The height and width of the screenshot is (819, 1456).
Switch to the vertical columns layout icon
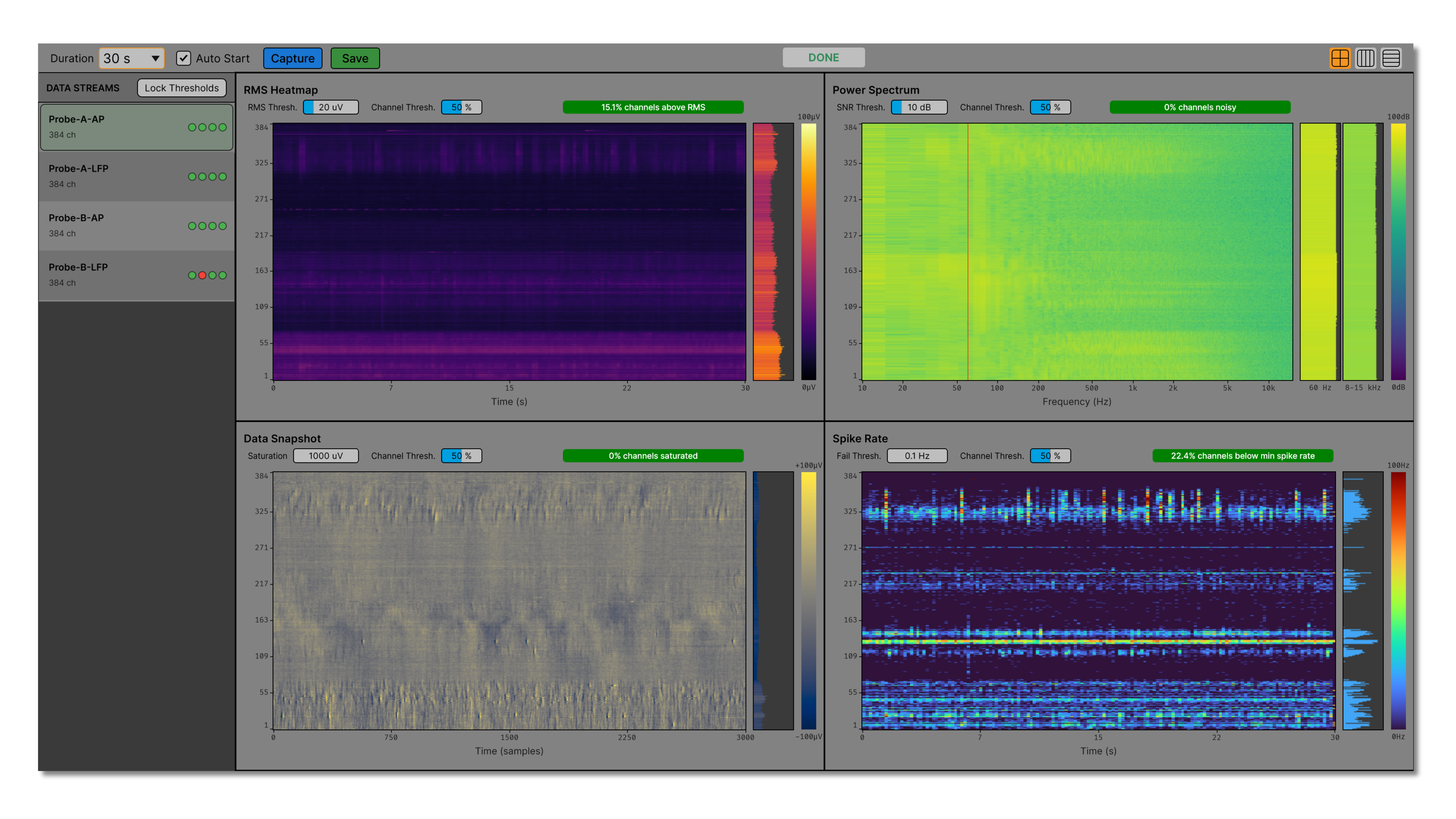click(1365, 58)
